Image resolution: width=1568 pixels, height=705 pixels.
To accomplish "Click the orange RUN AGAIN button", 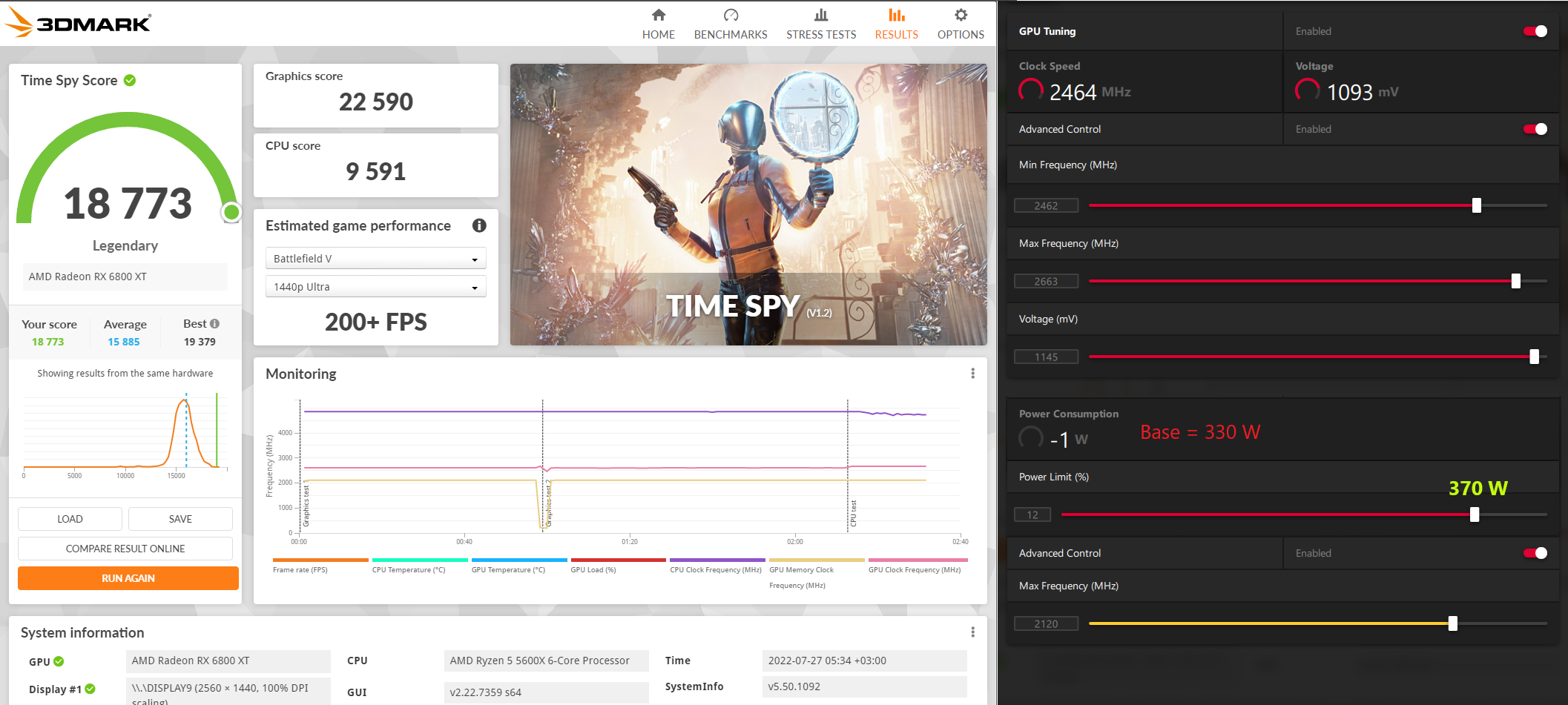I will pyautogui.click(x=128, y=578).
